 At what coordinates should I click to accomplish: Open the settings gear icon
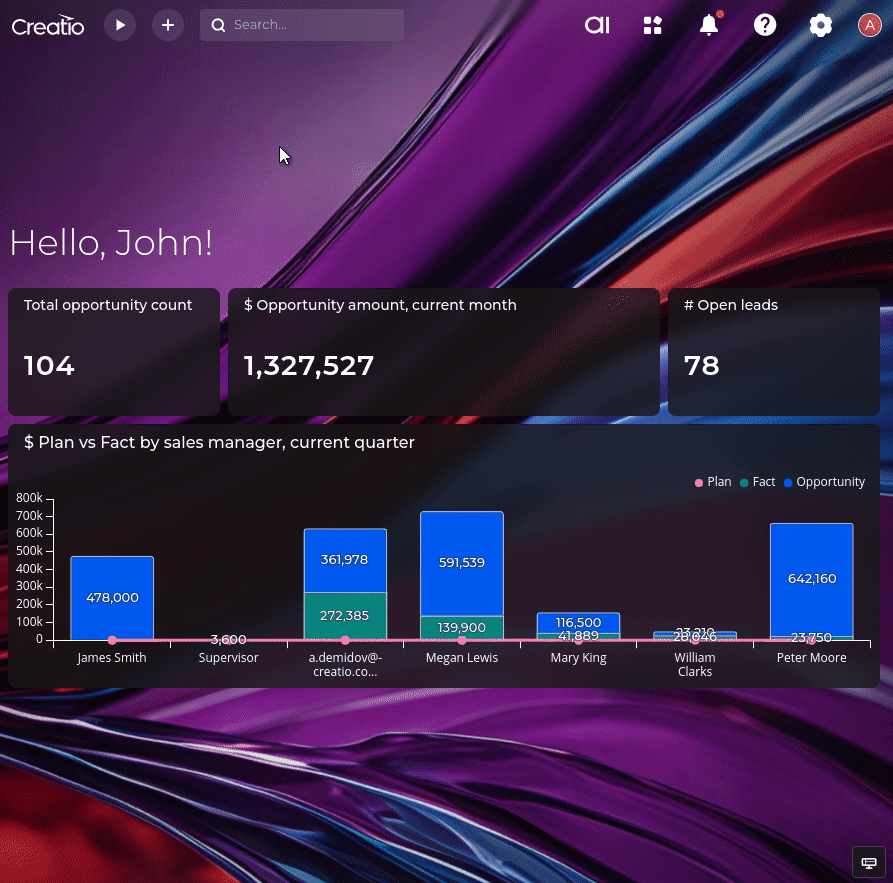821,25
